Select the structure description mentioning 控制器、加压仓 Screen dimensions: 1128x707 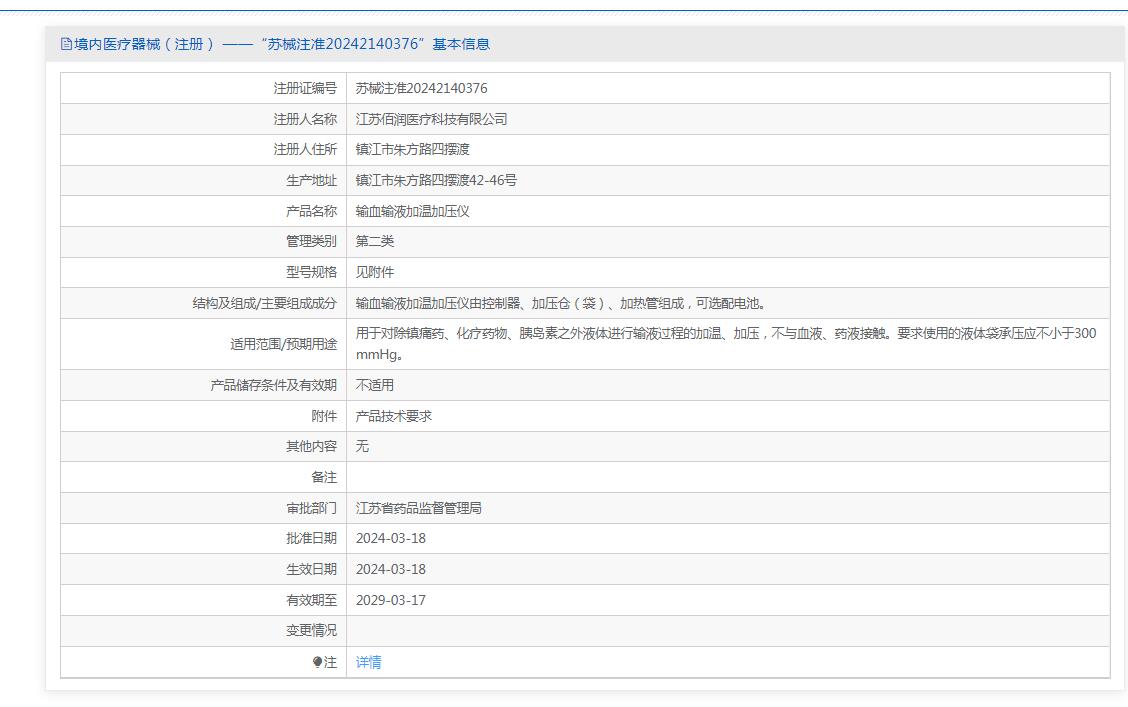[x=561, y=304]
